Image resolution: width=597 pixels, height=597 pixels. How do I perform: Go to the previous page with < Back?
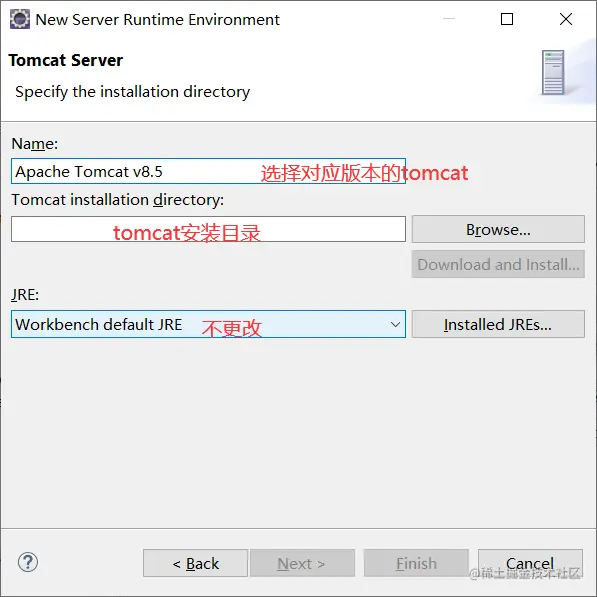pyautogui.click(x=195, y=563)
